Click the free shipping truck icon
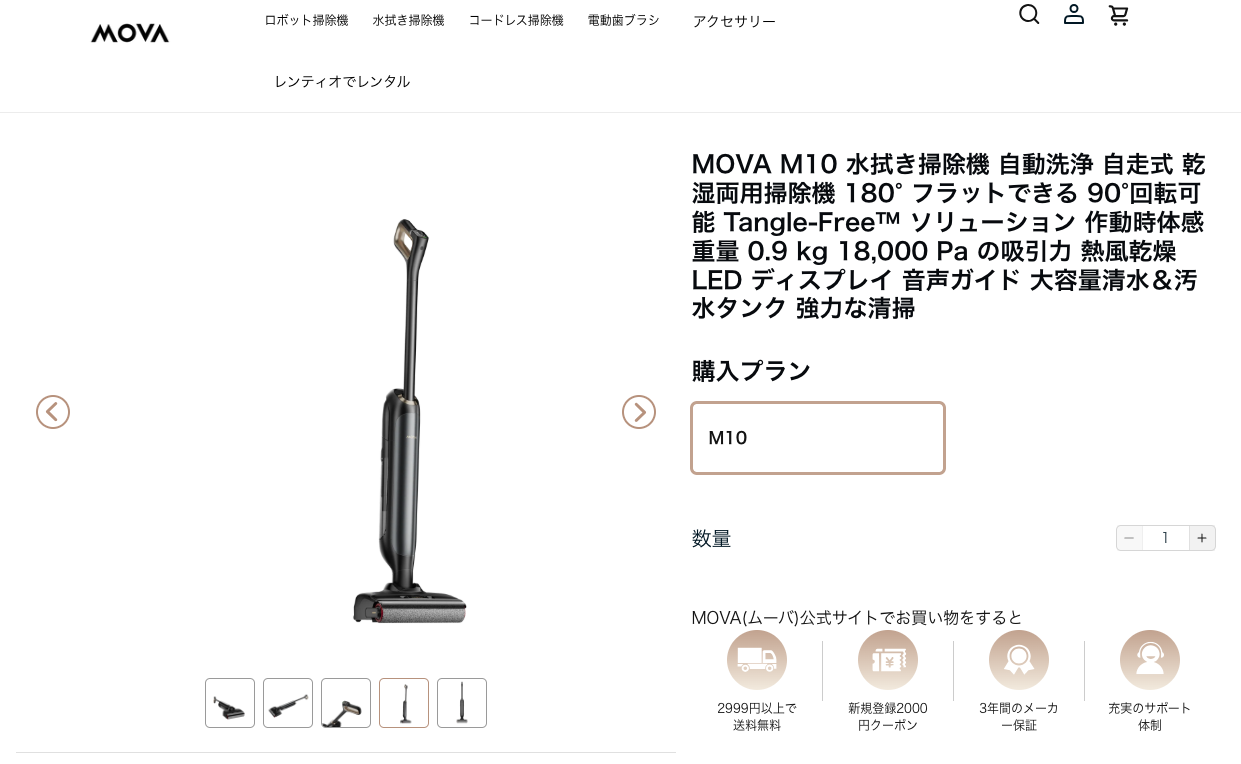Image resolution: width=1241 pixels, height=764 pixels. coord(757,660)
